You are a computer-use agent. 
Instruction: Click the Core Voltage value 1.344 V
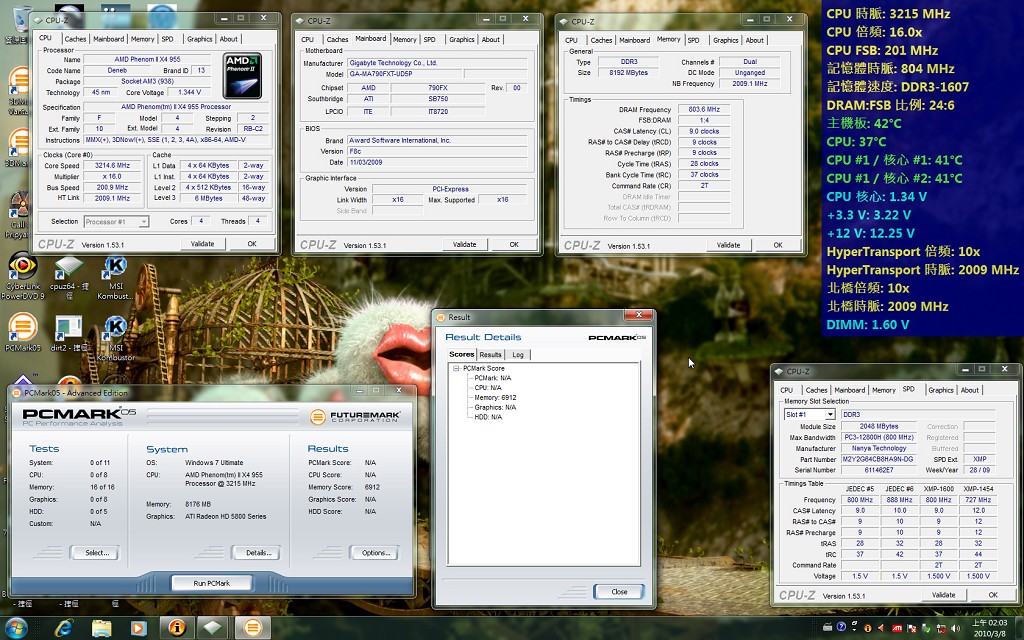189,93
